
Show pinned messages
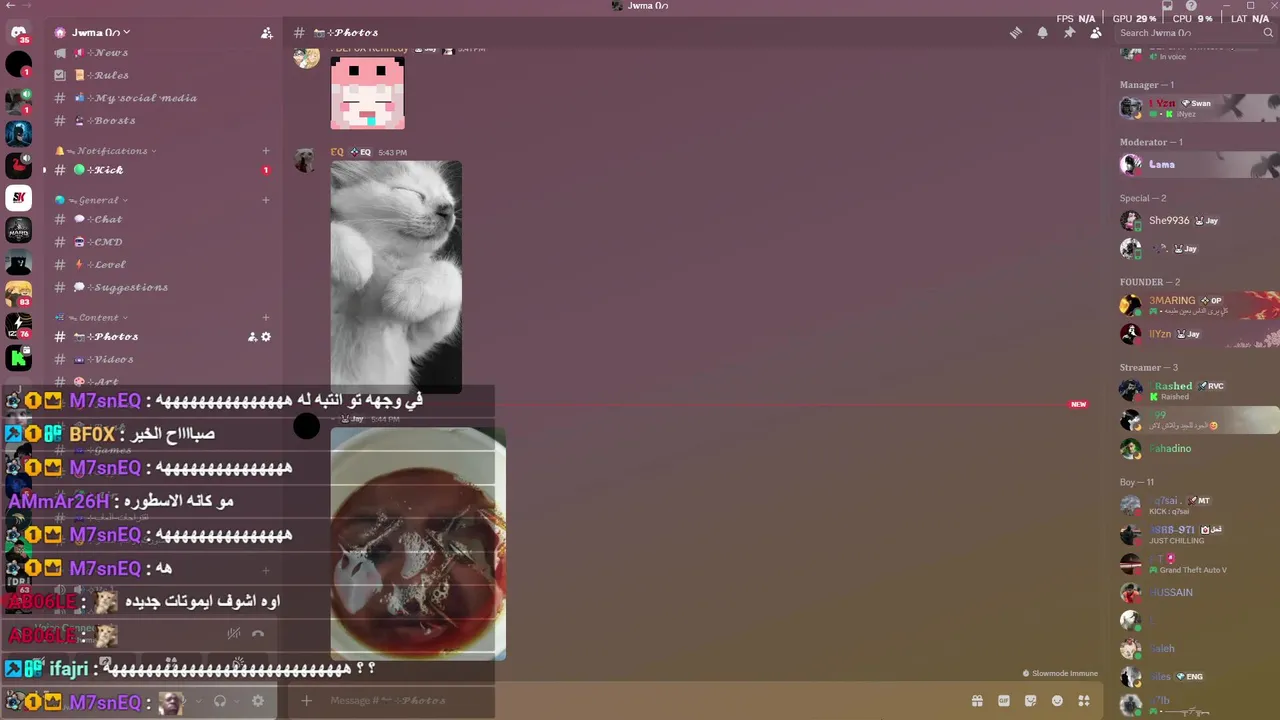pos(1069,33)
